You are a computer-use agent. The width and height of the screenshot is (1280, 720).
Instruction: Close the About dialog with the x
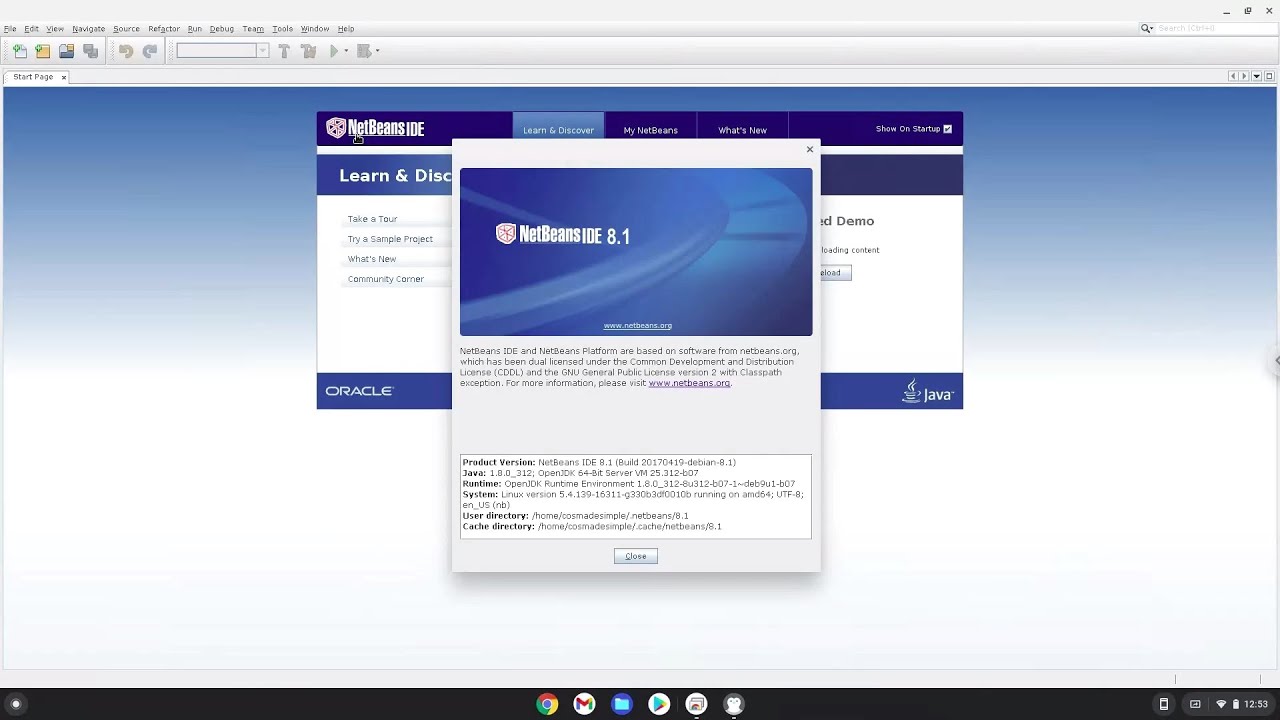coord(810,149)
